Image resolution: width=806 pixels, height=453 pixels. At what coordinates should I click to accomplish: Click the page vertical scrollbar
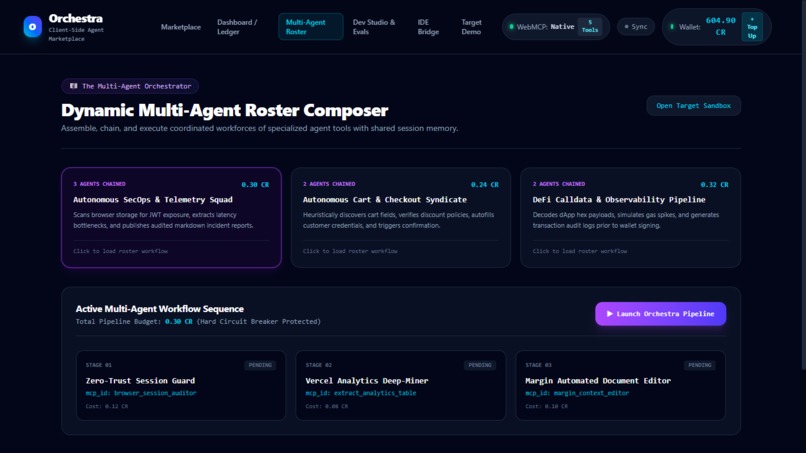click(803, 185)
